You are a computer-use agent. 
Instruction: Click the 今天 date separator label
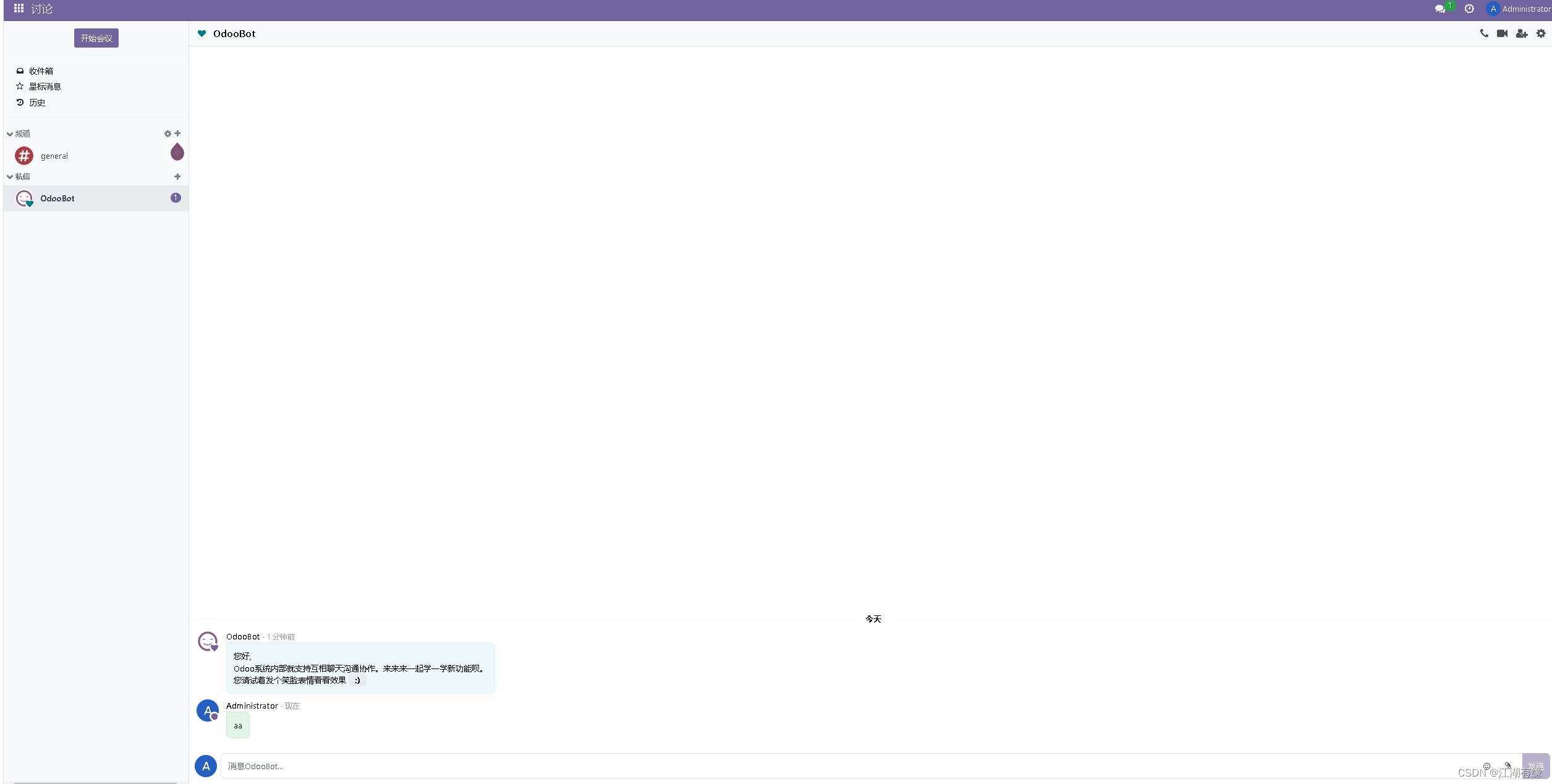click(x=873, y=619)
